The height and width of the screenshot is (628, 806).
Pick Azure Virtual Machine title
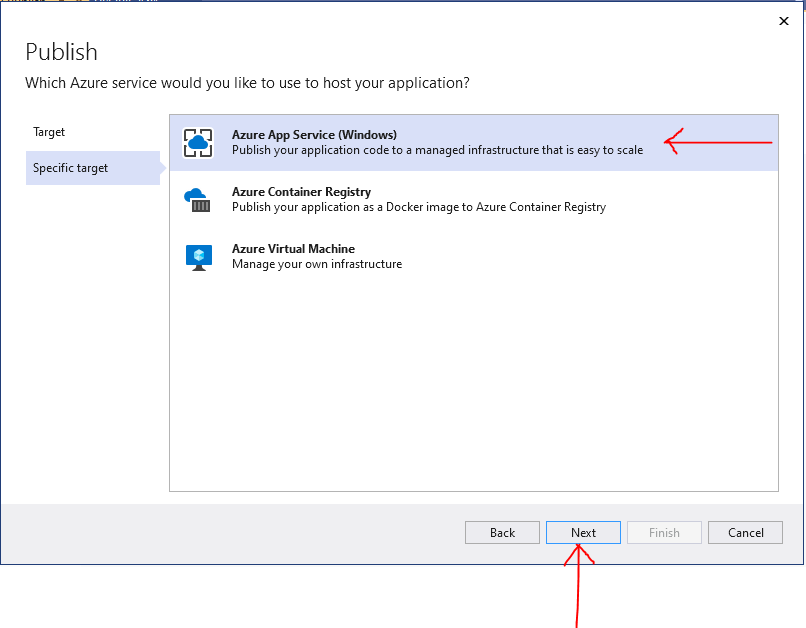[293, 249]
